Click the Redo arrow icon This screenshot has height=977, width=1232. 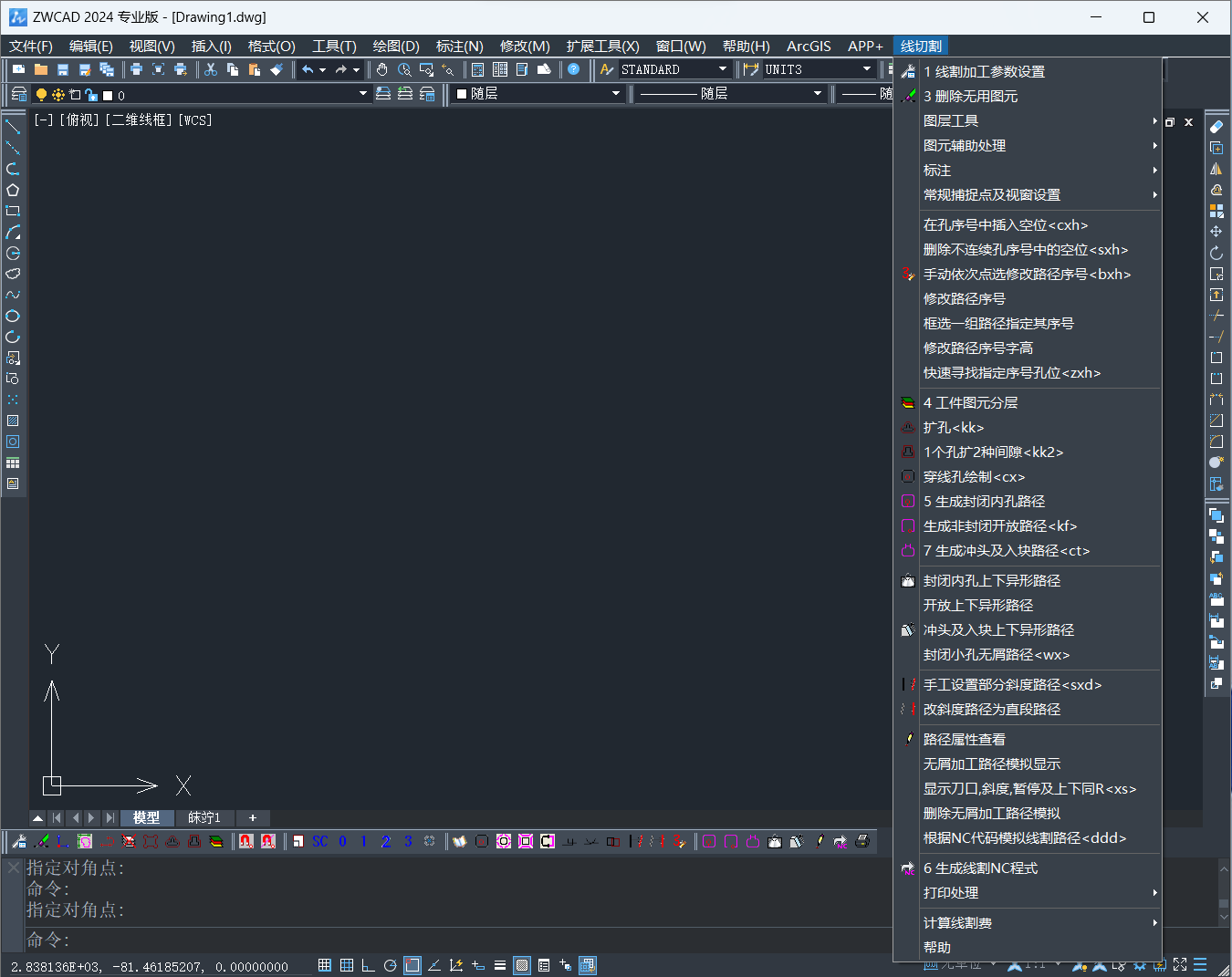point(341,69)
